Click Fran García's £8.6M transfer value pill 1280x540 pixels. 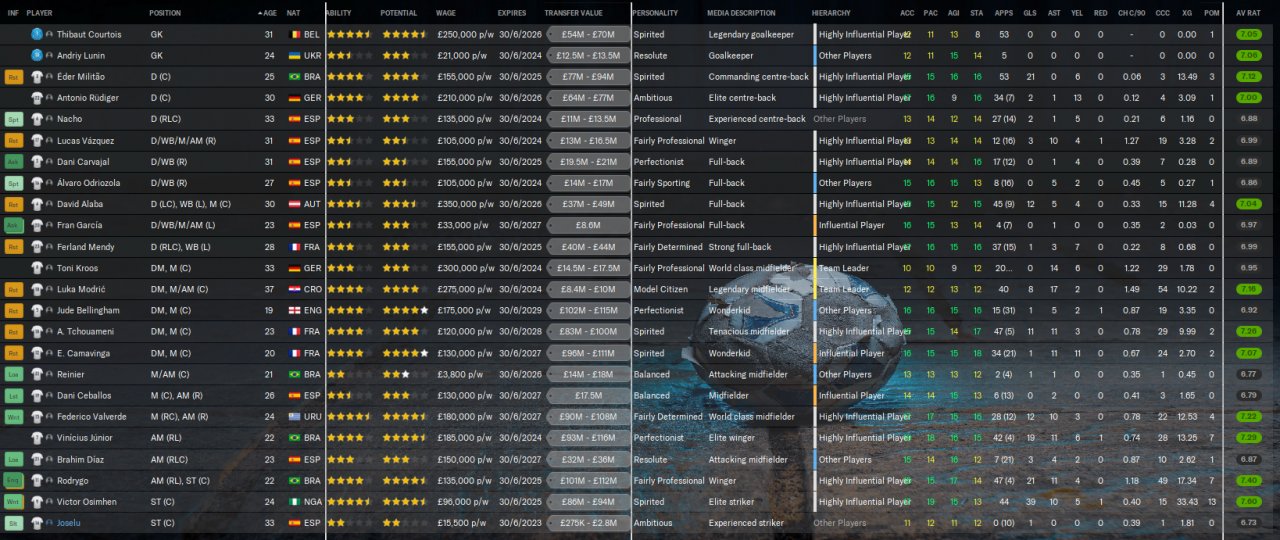click(x=588, y=225)
